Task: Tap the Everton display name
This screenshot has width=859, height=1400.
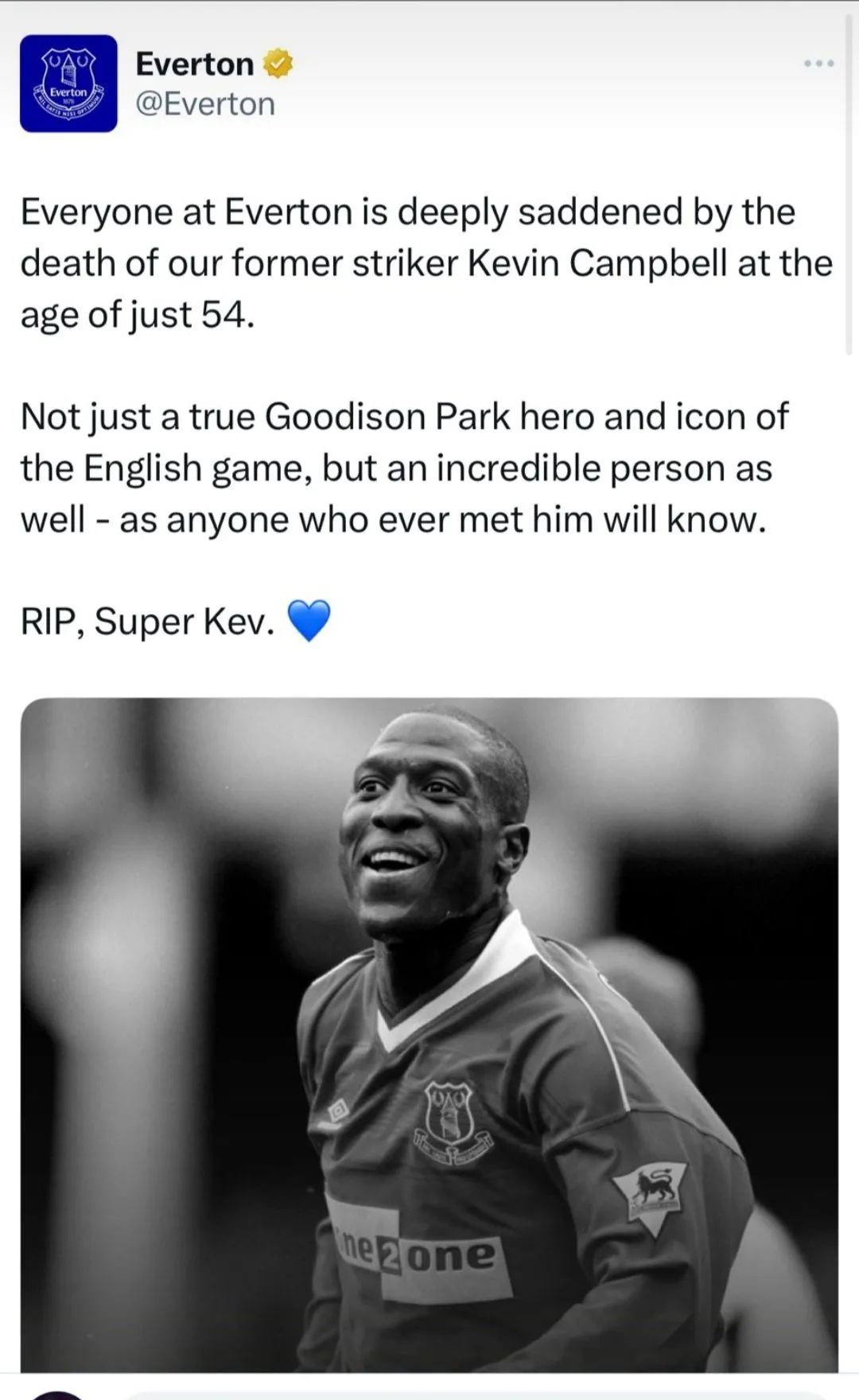Action: click(x=195, y=64)
